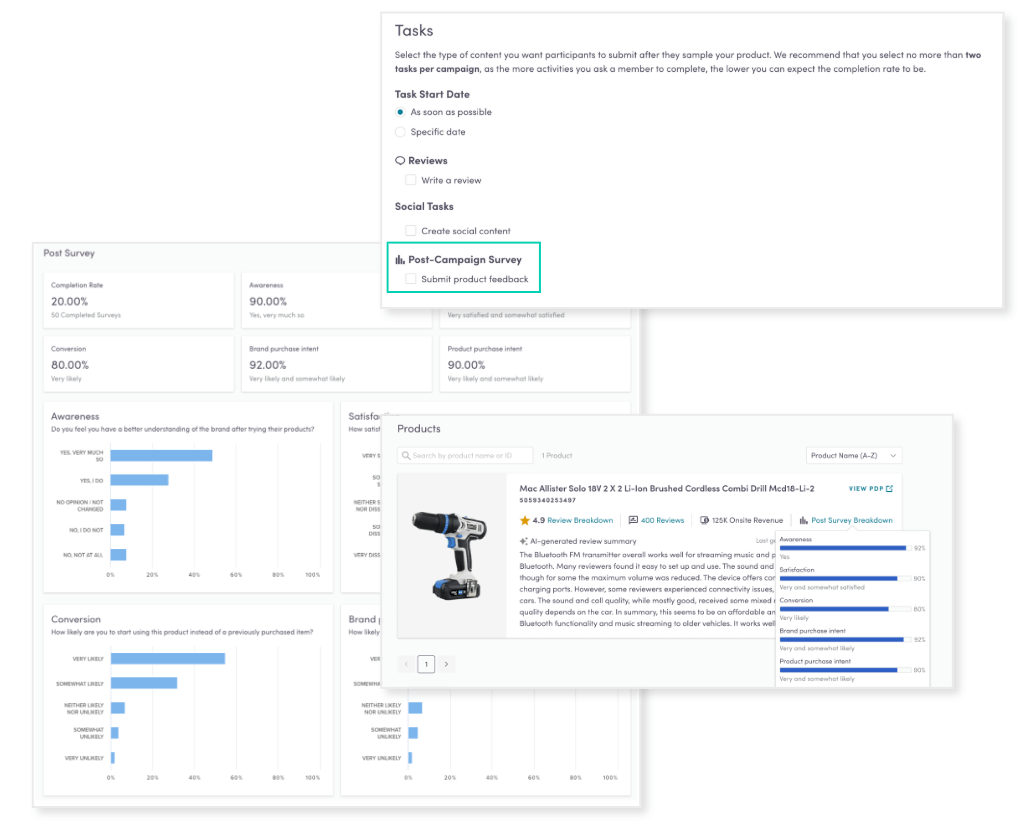Image resolution: width=1028 pixels, height=825 pixels.
Task: Click the gold star rating icon
Action: (524, 520)
